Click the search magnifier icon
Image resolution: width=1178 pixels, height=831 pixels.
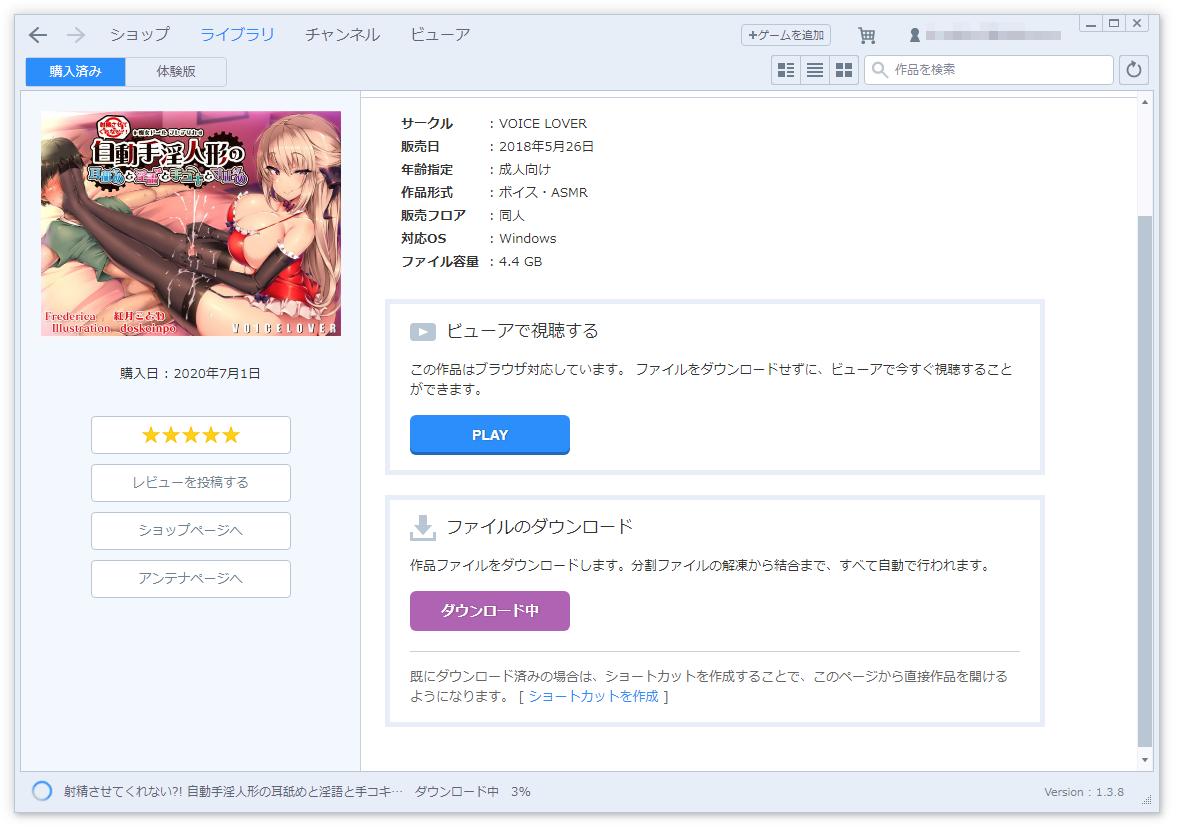point(880,70)
